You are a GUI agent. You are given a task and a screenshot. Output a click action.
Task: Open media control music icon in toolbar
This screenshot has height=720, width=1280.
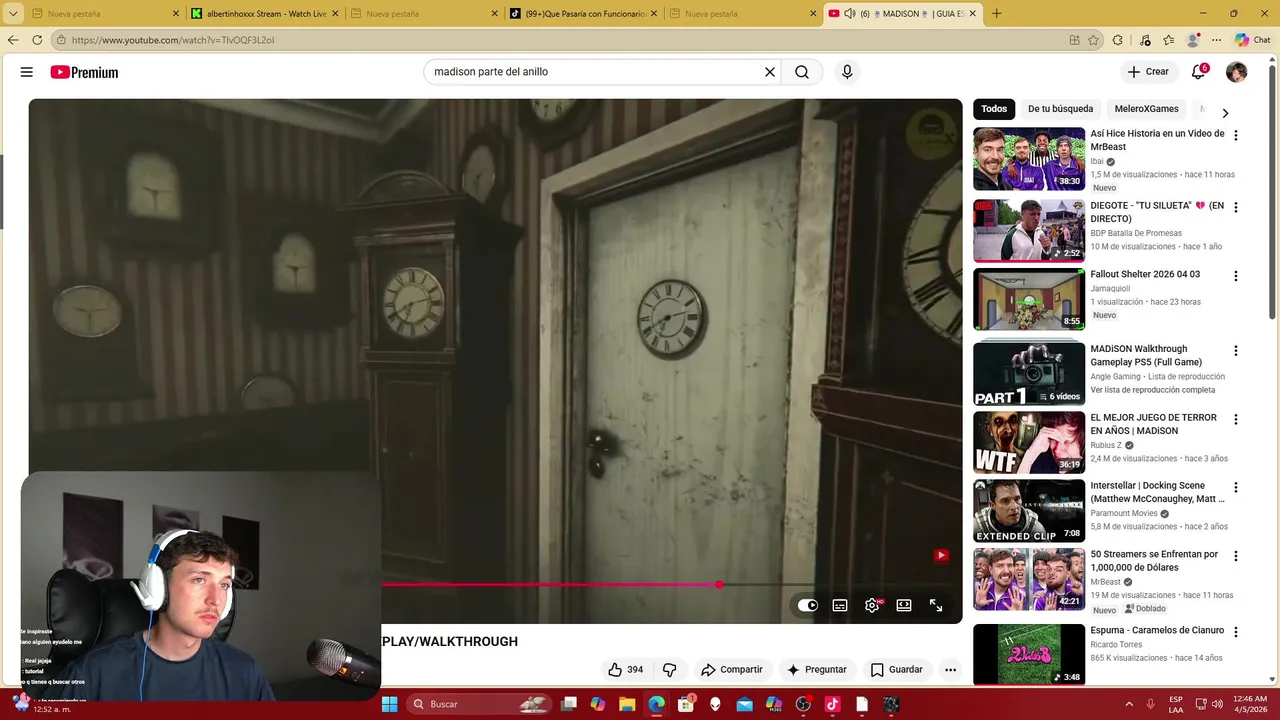(x=1143, y=40)
